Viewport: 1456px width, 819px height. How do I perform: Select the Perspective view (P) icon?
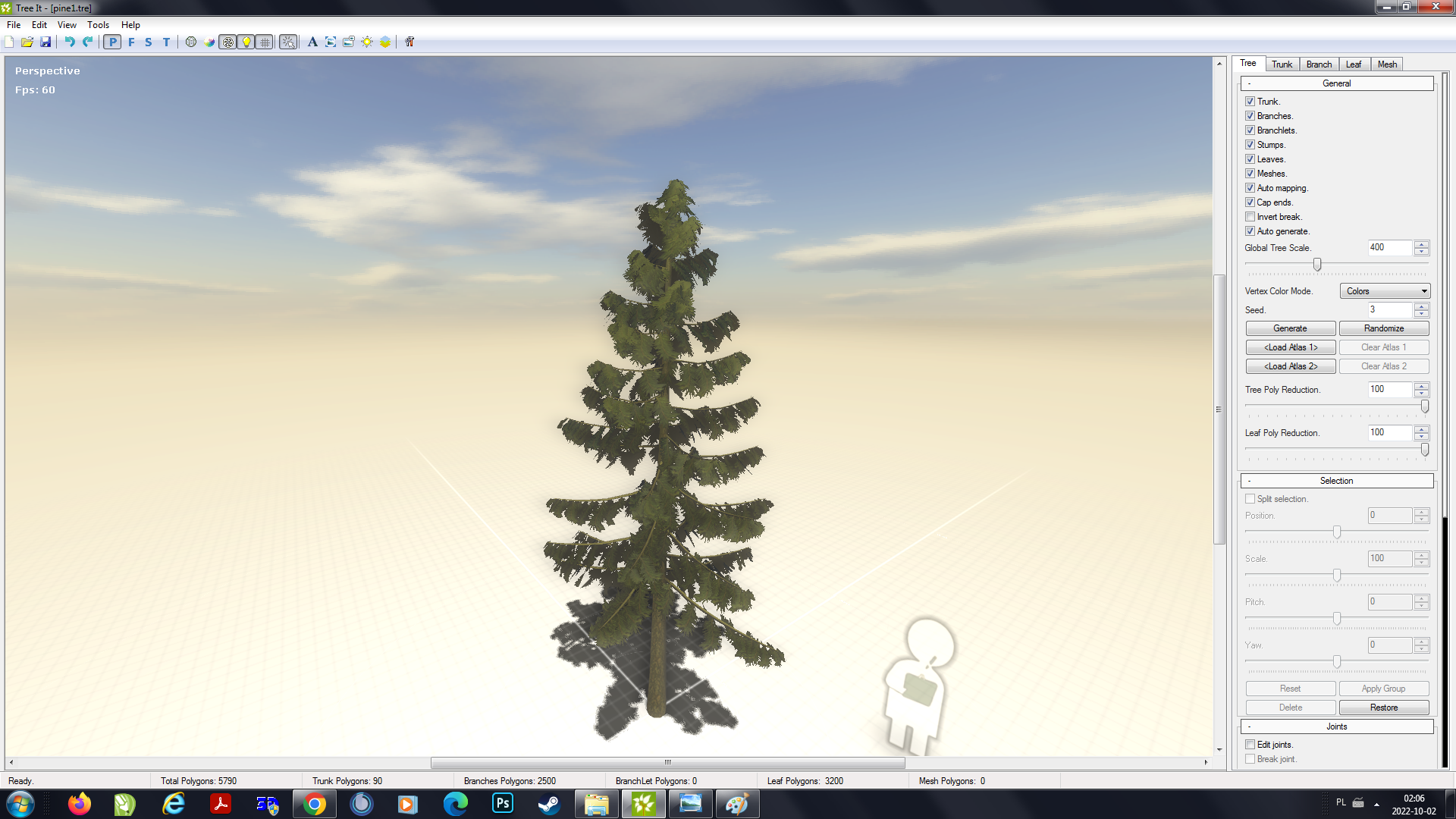pos(112,42)
